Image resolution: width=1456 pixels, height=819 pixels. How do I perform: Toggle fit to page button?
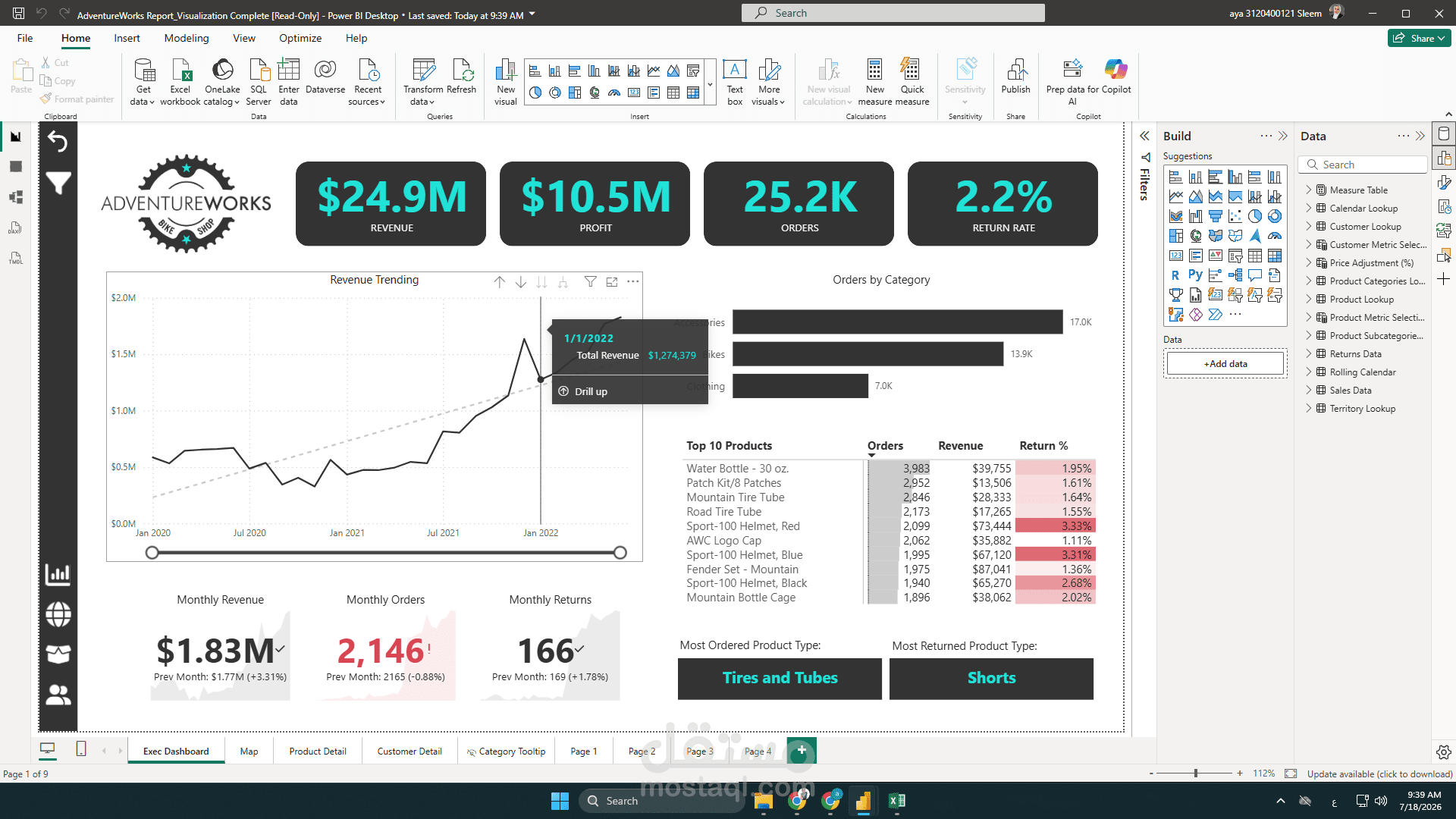pyautogui.click(x=1291, y=773)
